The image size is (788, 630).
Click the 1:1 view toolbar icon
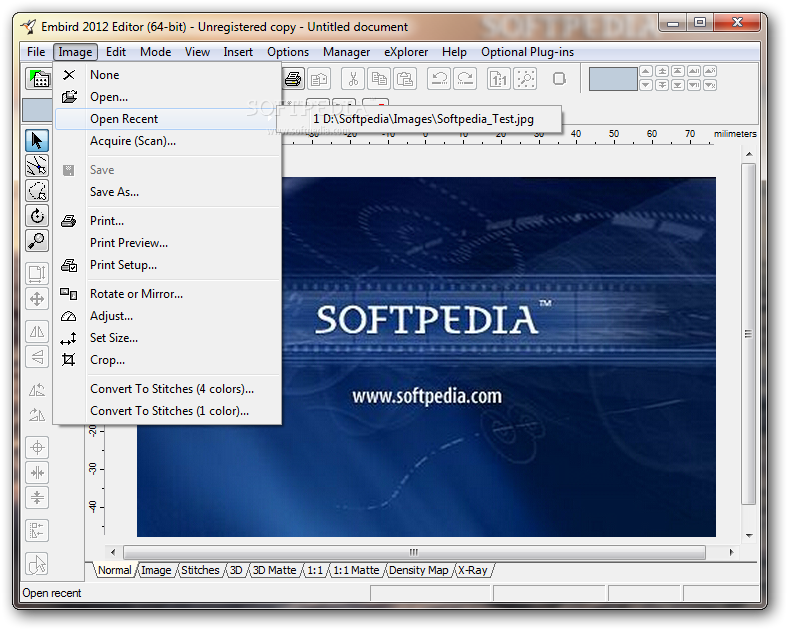tap(499, 79)
